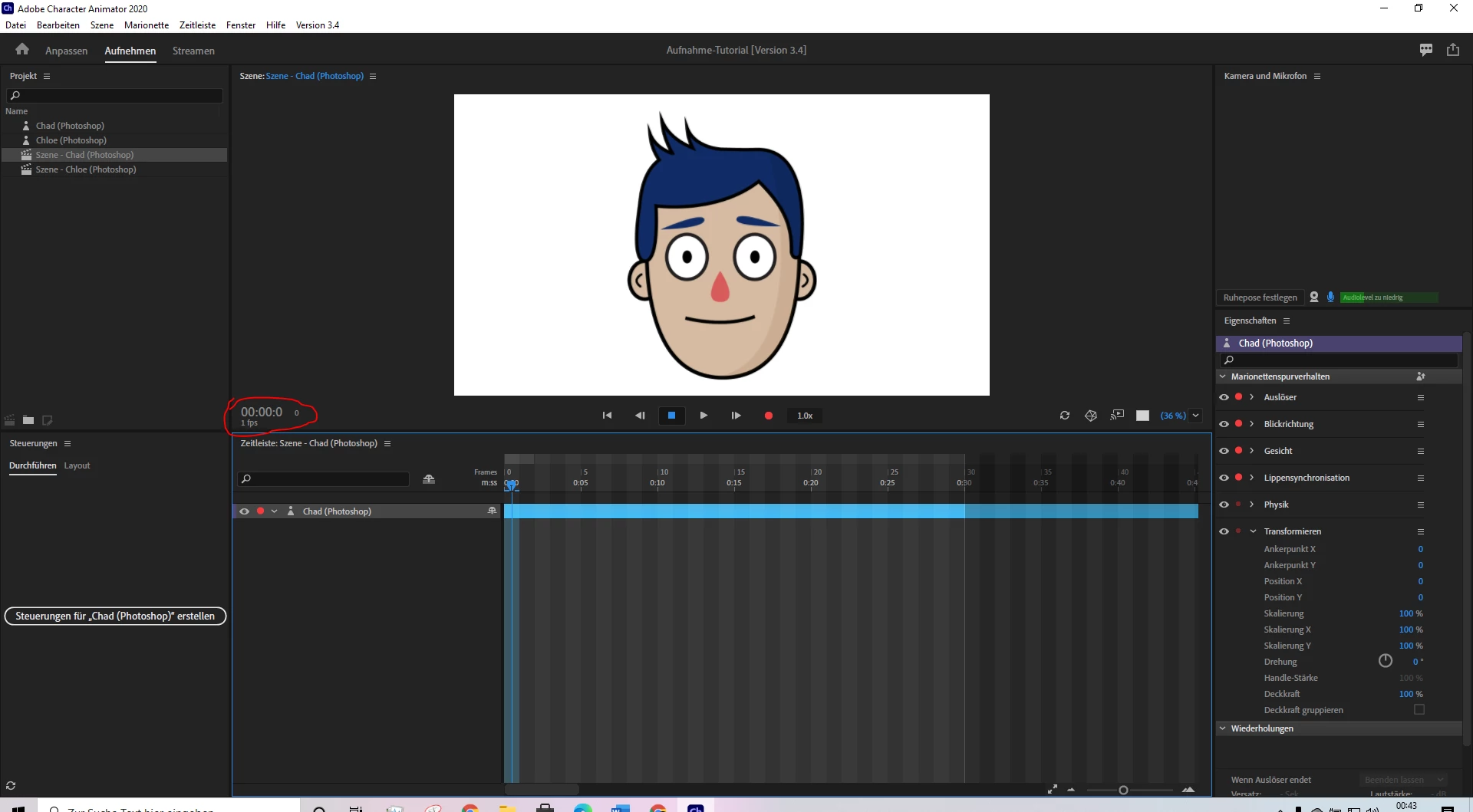This screenshot has height=812, width=1473.
Task: Select Szene - Chloe (Photoshop) in project list
Action: pyautogui.click(x=86, y=169)
